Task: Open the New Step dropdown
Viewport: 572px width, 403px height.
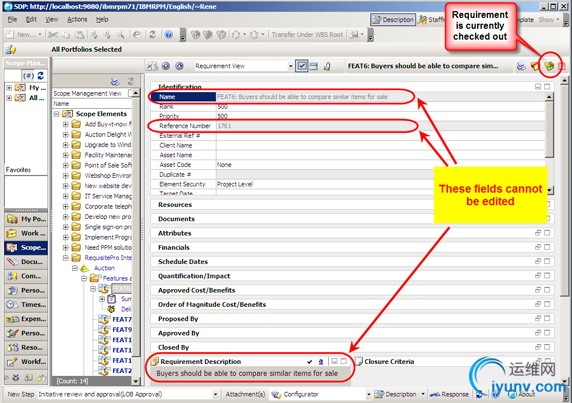Action: pos(215,394)
